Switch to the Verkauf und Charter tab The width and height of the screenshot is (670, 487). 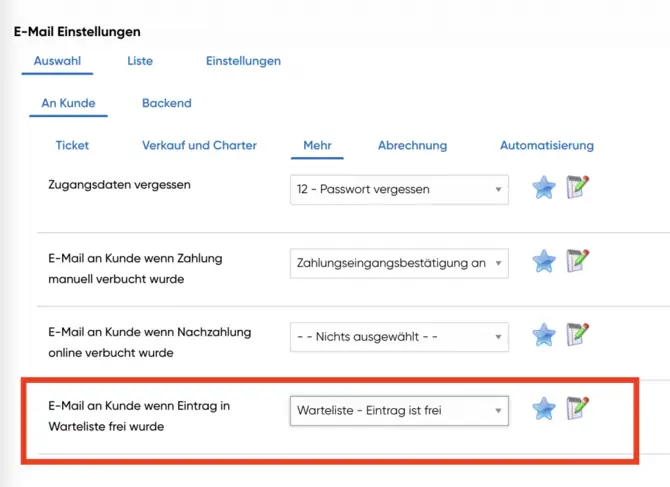click(x=199, y=145)
